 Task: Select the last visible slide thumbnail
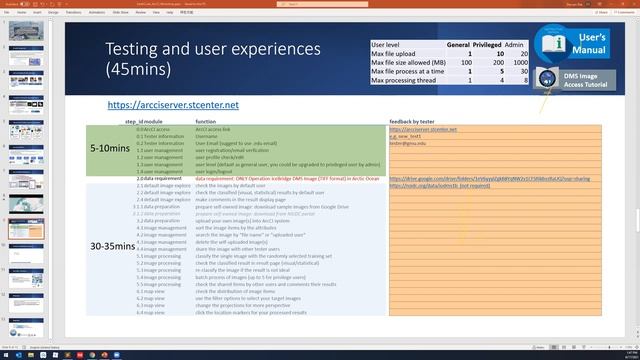(26, 328)
